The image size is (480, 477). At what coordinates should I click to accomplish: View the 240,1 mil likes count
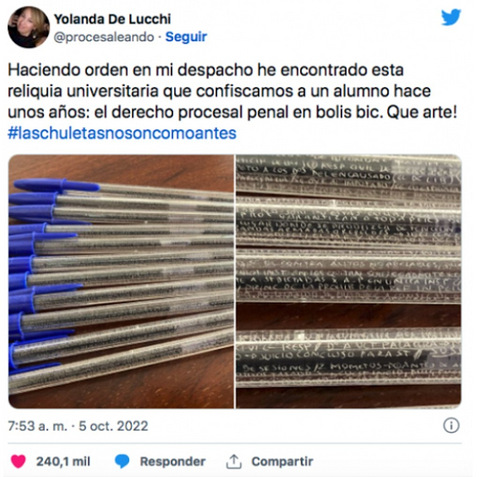(x=63, y=461)
